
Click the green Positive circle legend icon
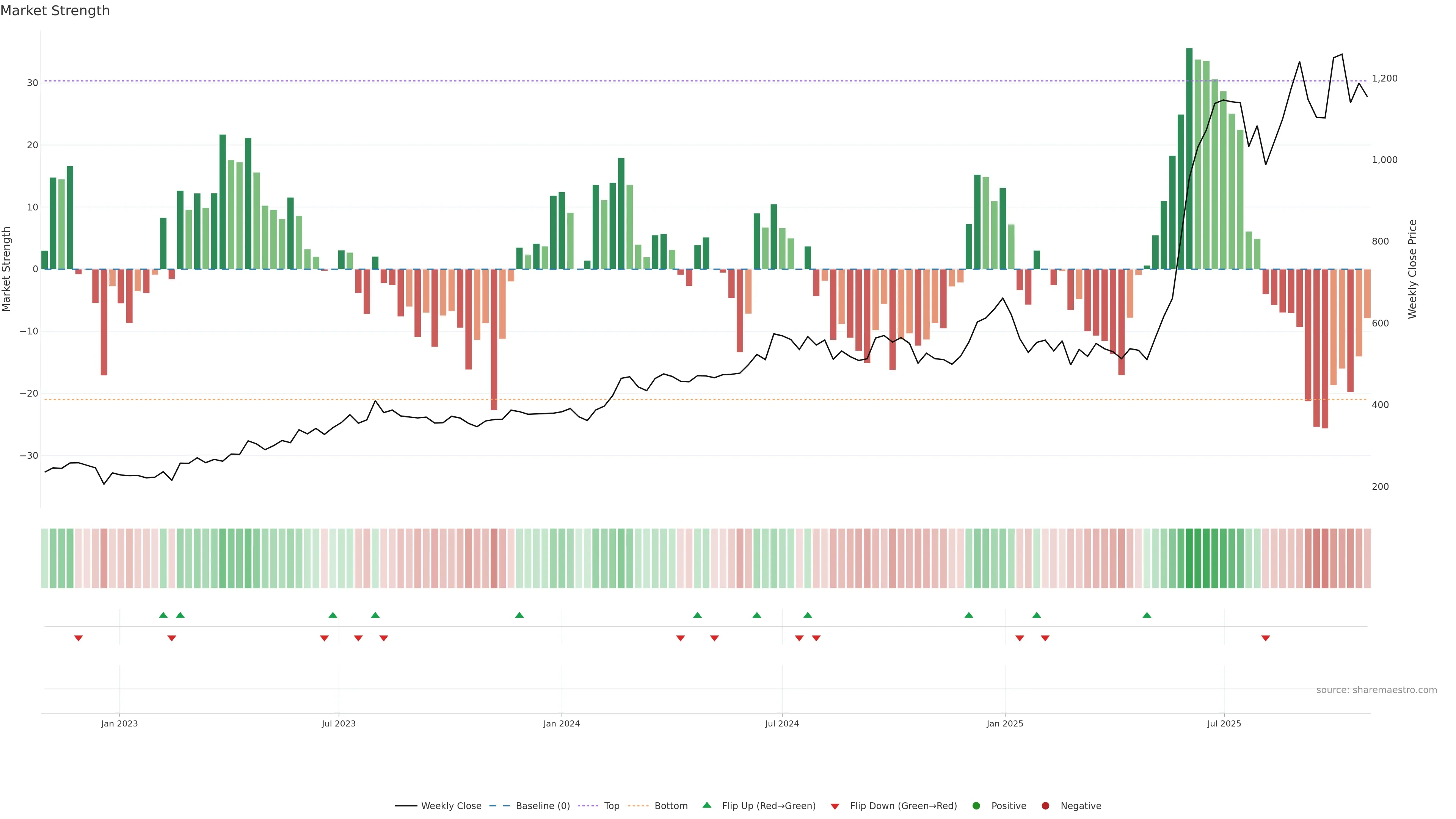tap(976, 805)
